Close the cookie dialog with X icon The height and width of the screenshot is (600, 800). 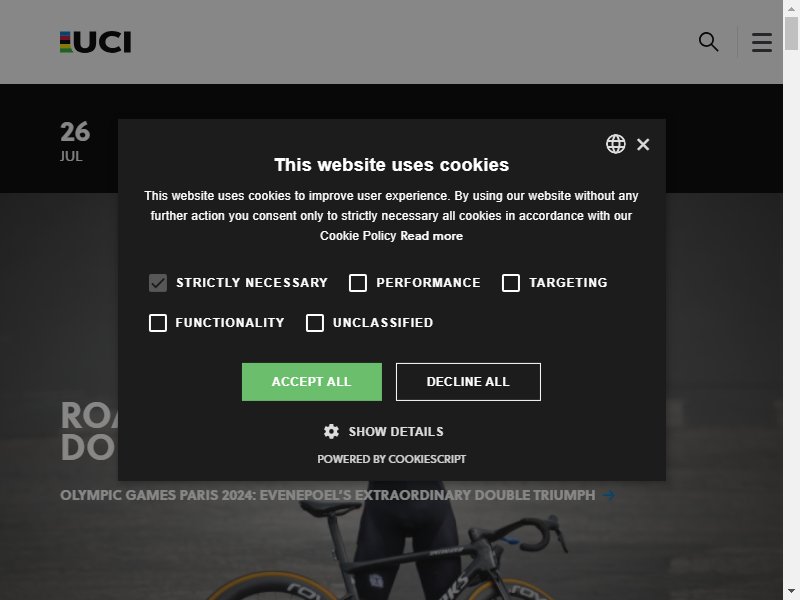pyautogui.click(x=643, y=144)
